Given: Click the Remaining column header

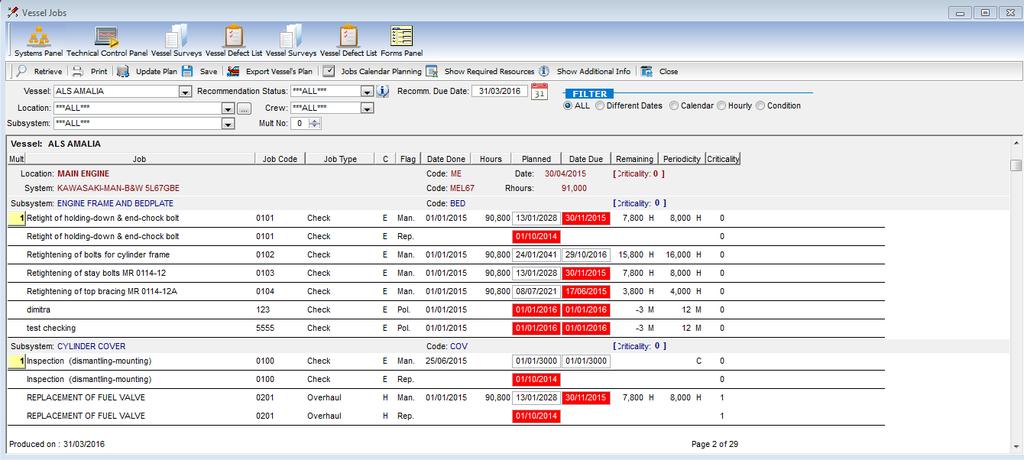Looking at the screenshot, I should coord(634,159).
